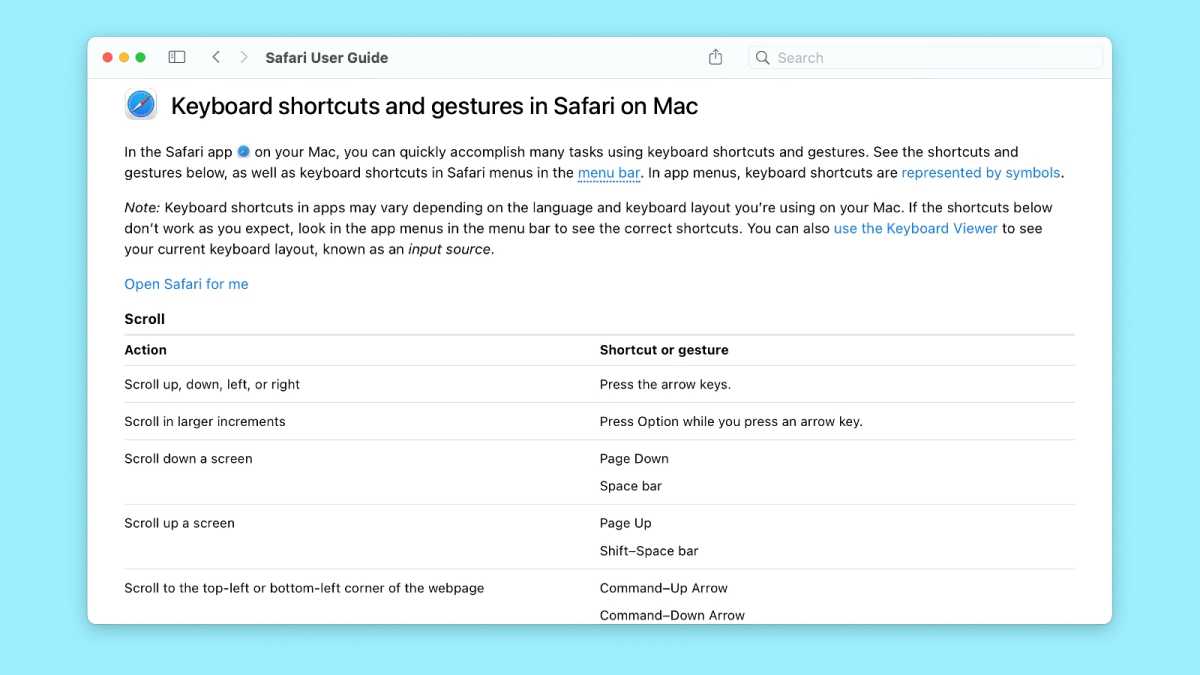
Task: Toggle the sidebar with the sidebar icon
Action: [177, 57]
